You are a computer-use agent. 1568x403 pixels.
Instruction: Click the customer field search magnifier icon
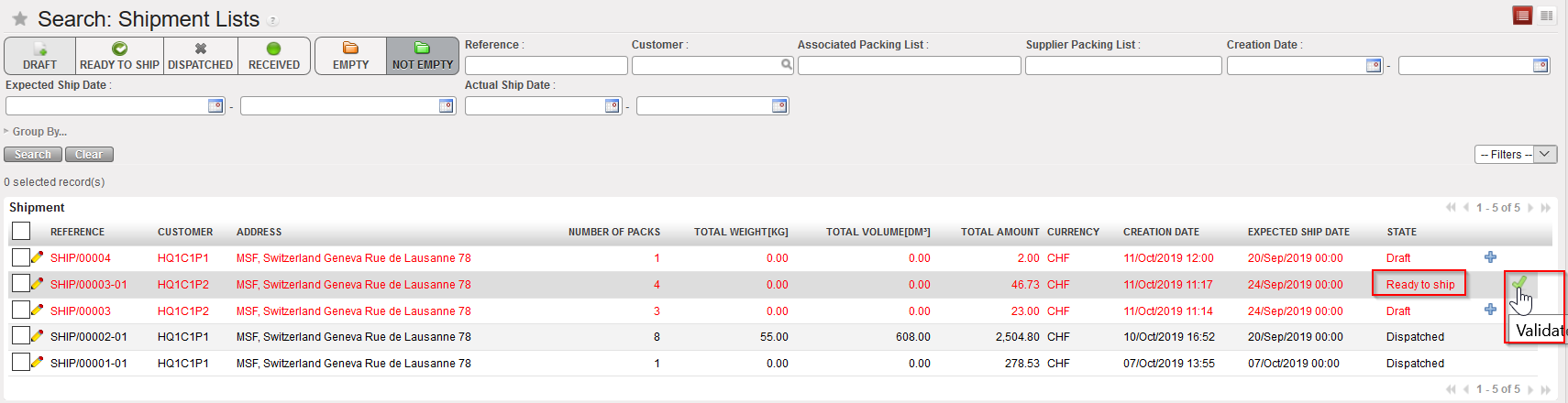point(786,65)
